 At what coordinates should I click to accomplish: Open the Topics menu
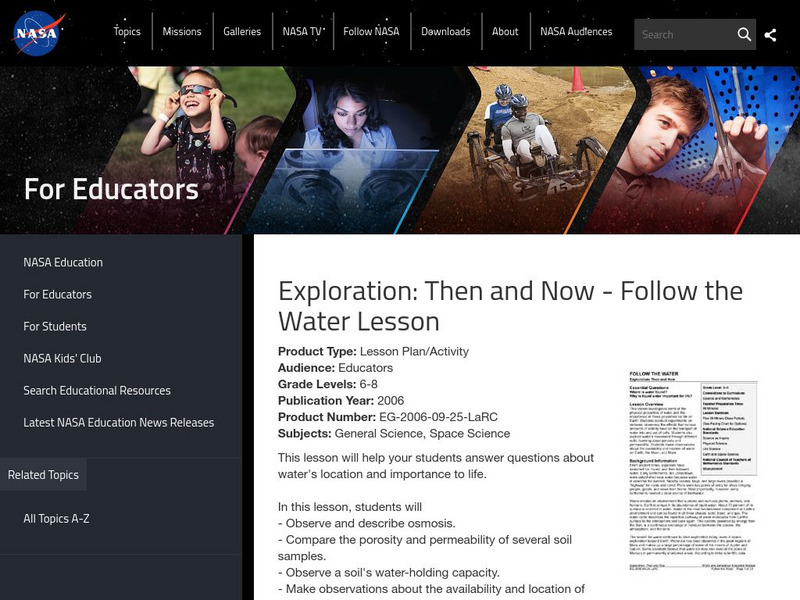(127, 31)
